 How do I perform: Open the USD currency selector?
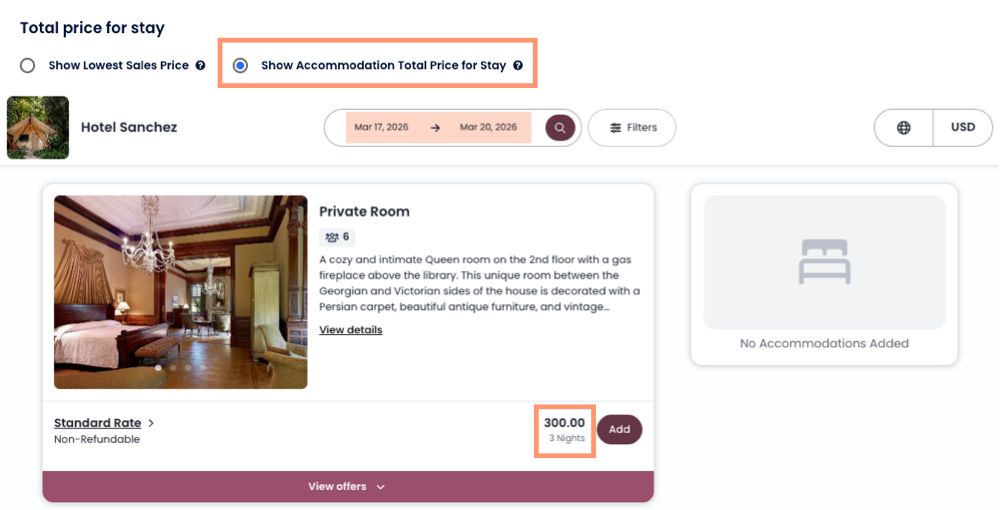962,128
